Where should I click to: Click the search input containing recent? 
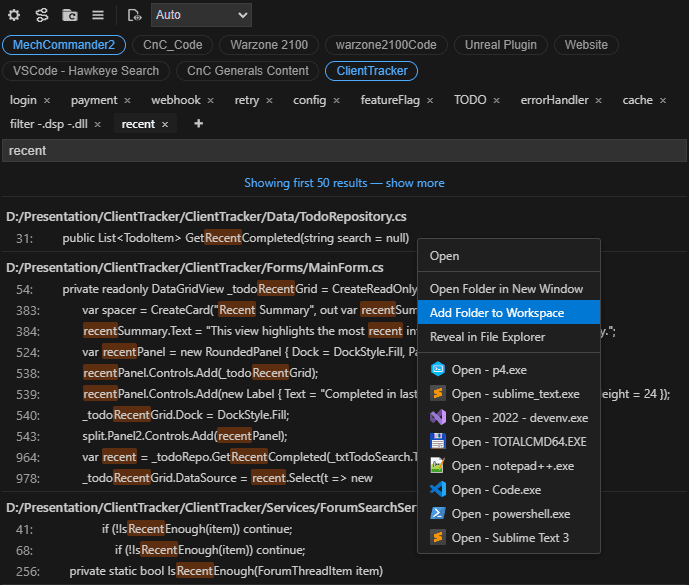344,151
